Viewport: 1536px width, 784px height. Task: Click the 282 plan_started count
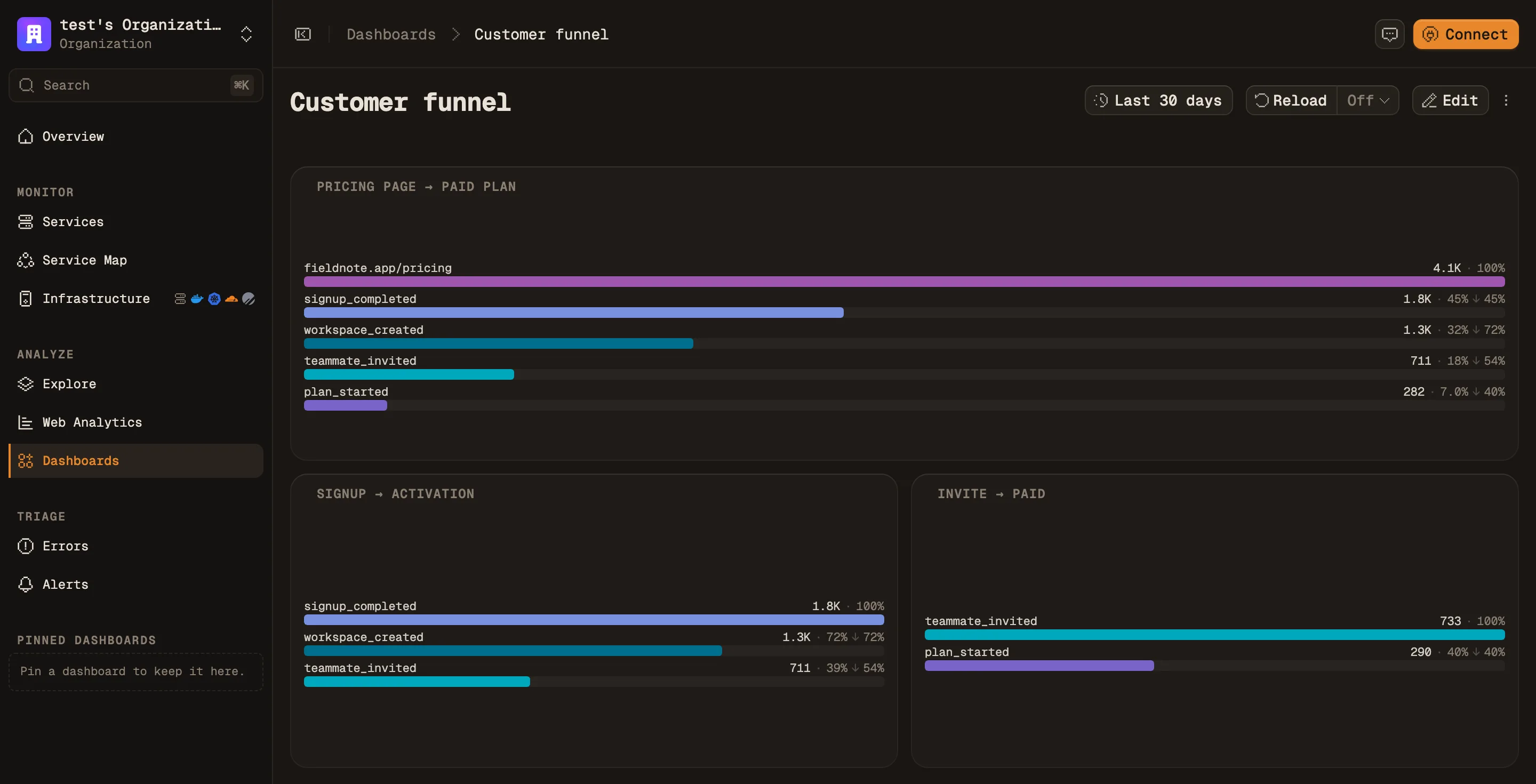click(1413, 391)
